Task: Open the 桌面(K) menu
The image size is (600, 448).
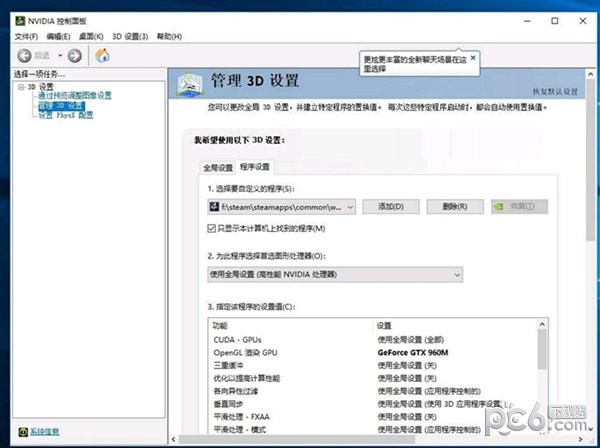Action: coord(91,37)
